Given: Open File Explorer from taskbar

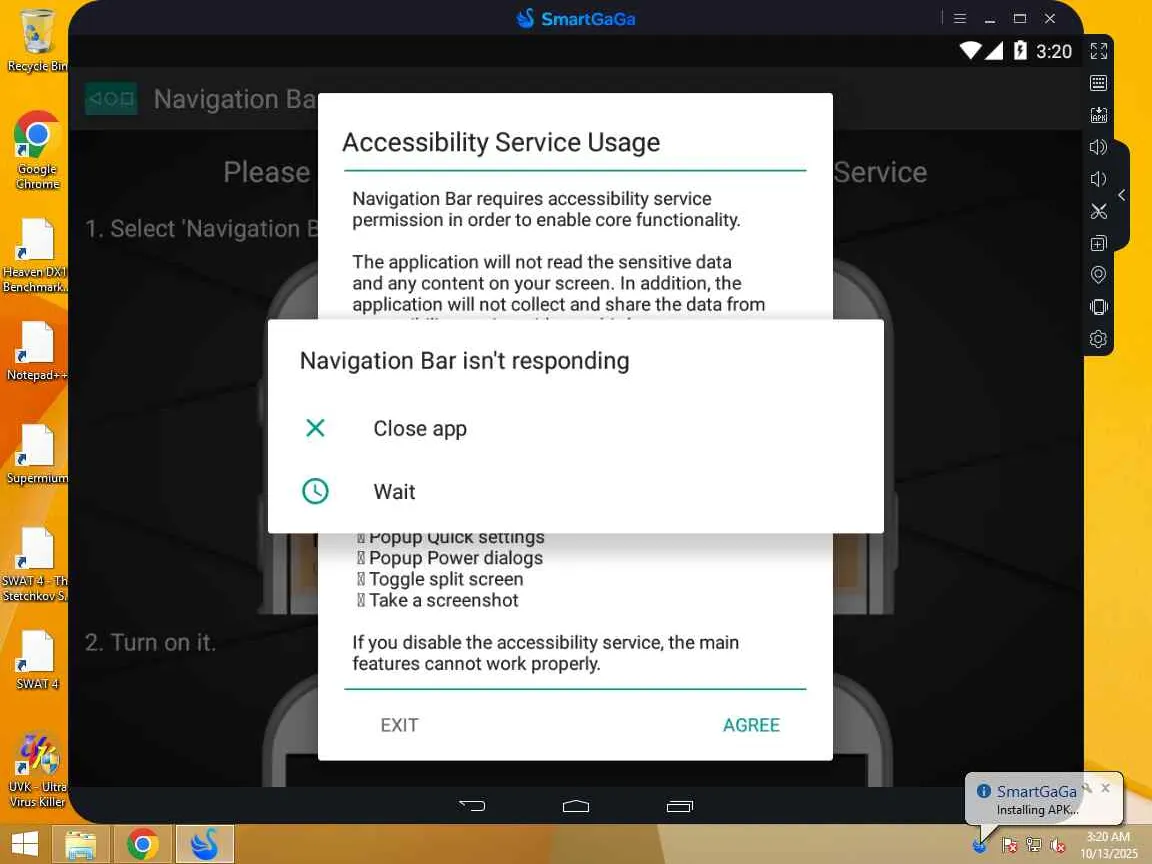Looking at the screenshot, I should pos(81,844).
